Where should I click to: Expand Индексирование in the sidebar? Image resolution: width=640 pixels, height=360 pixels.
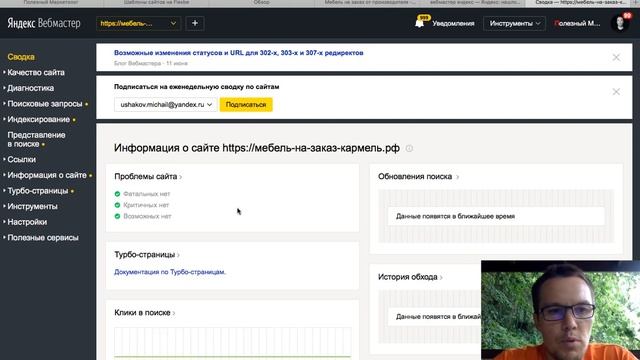(x=38, y=120)
